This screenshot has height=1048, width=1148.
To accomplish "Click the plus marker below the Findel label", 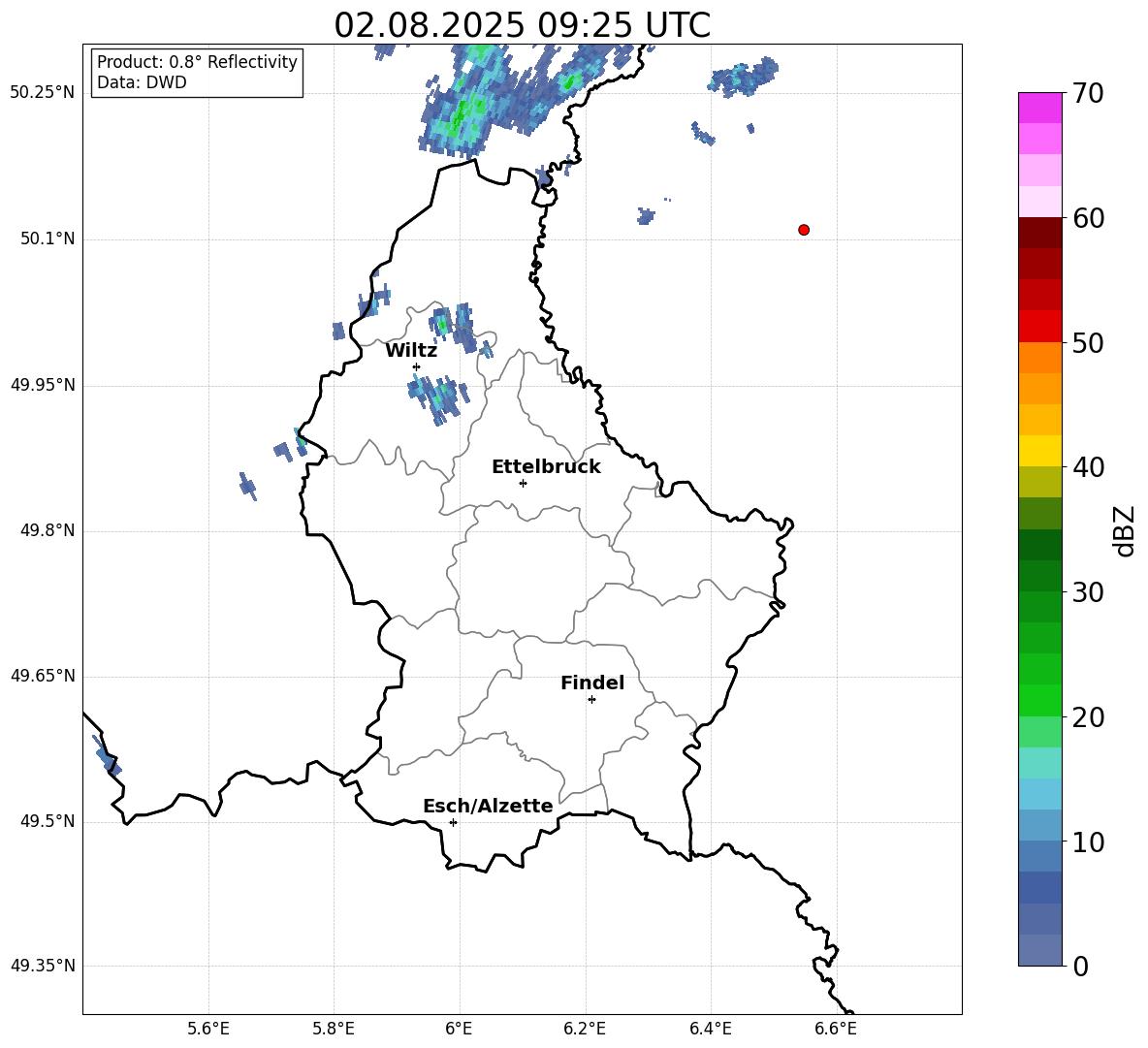I will 591,700.
